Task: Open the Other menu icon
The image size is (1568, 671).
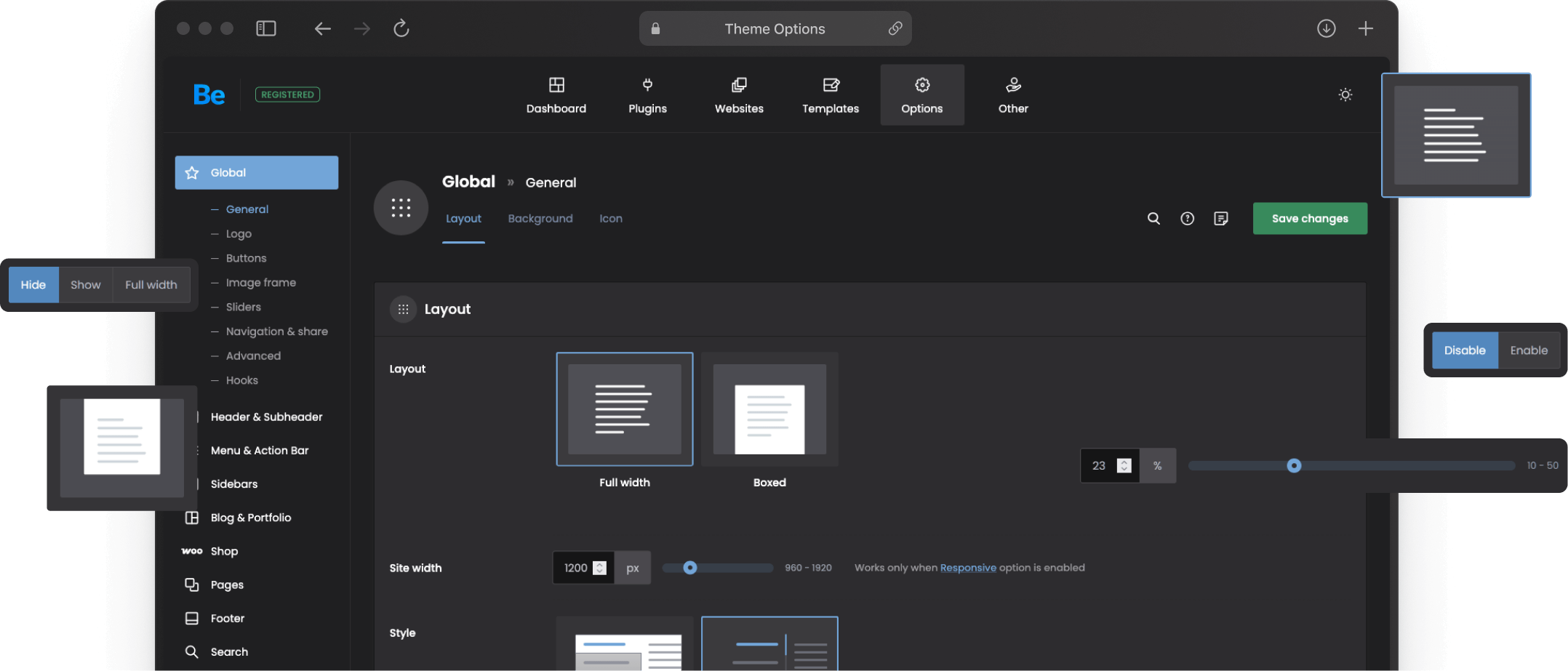Action: click(1012, 95)
